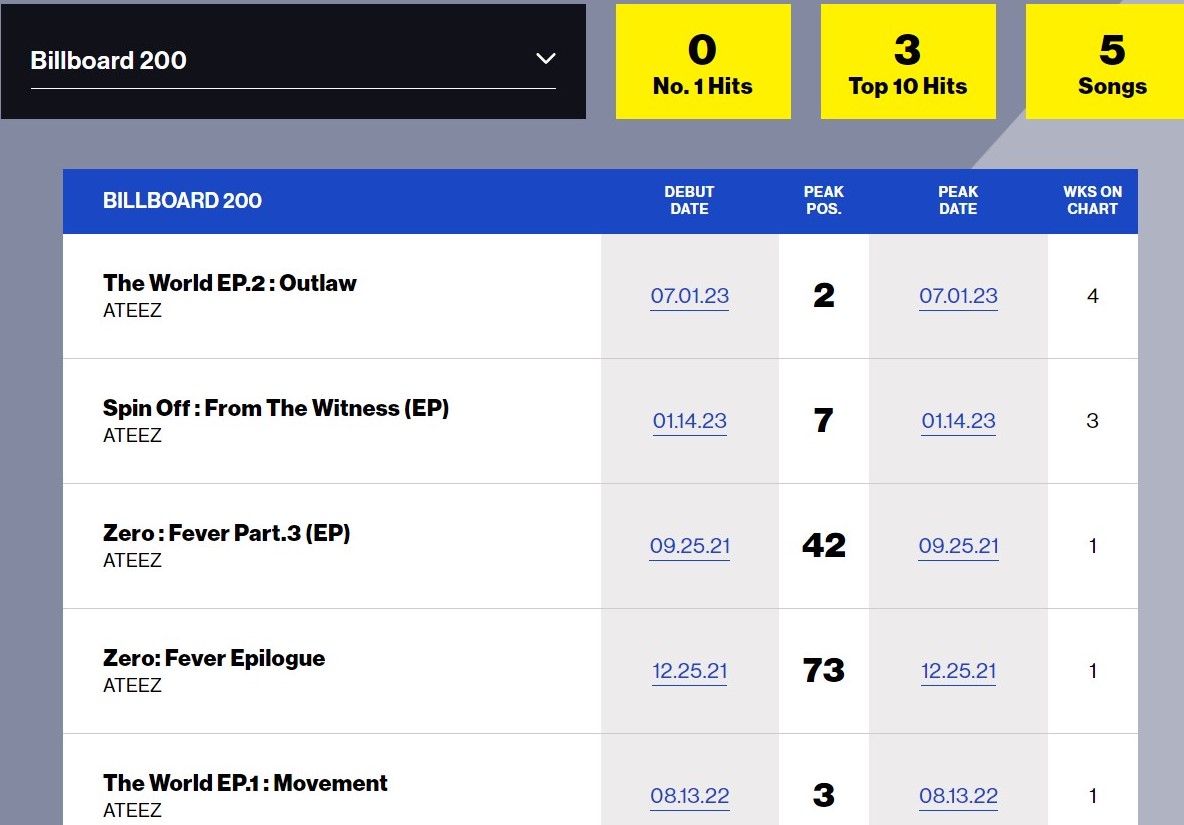
Task: Select Zero : Fever Part.3 (EP) title
Action: pos(227,534)
